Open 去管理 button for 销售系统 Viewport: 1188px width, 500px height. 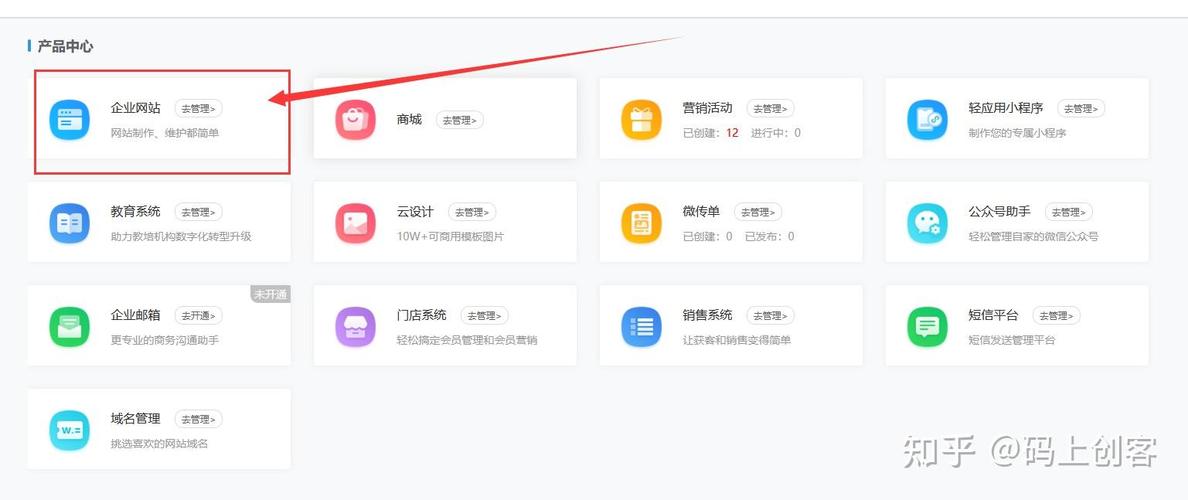[771, 316]
